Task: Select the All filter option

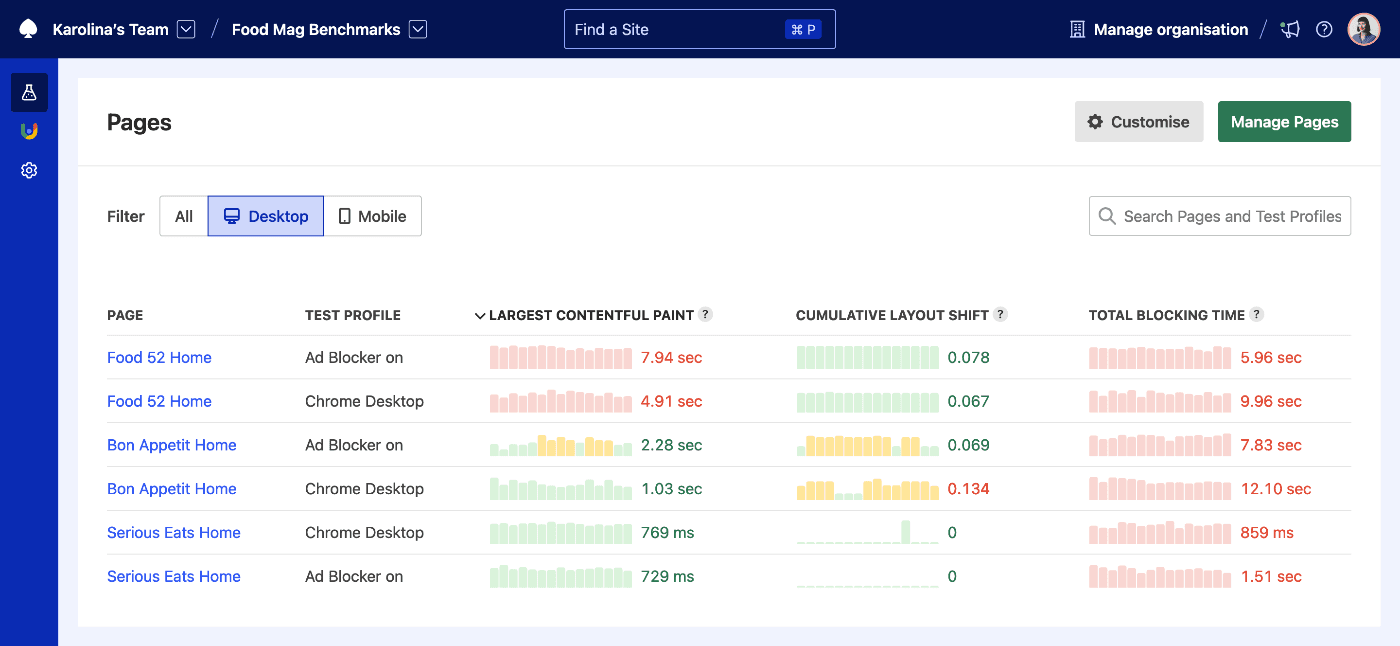Action: click(x=184, y=216)
